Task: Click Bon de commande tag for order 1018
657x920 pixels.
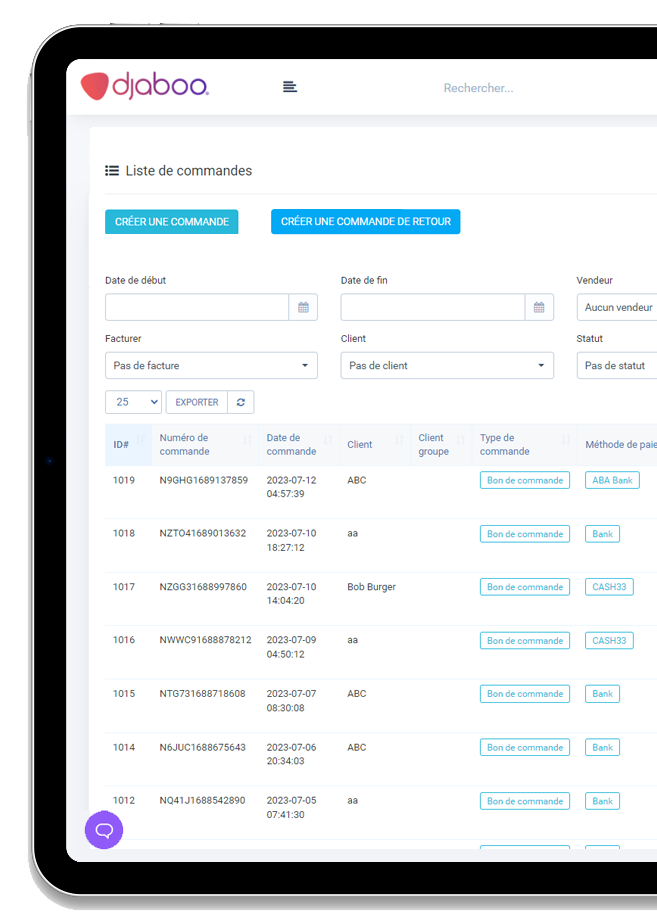Action: 524,534
